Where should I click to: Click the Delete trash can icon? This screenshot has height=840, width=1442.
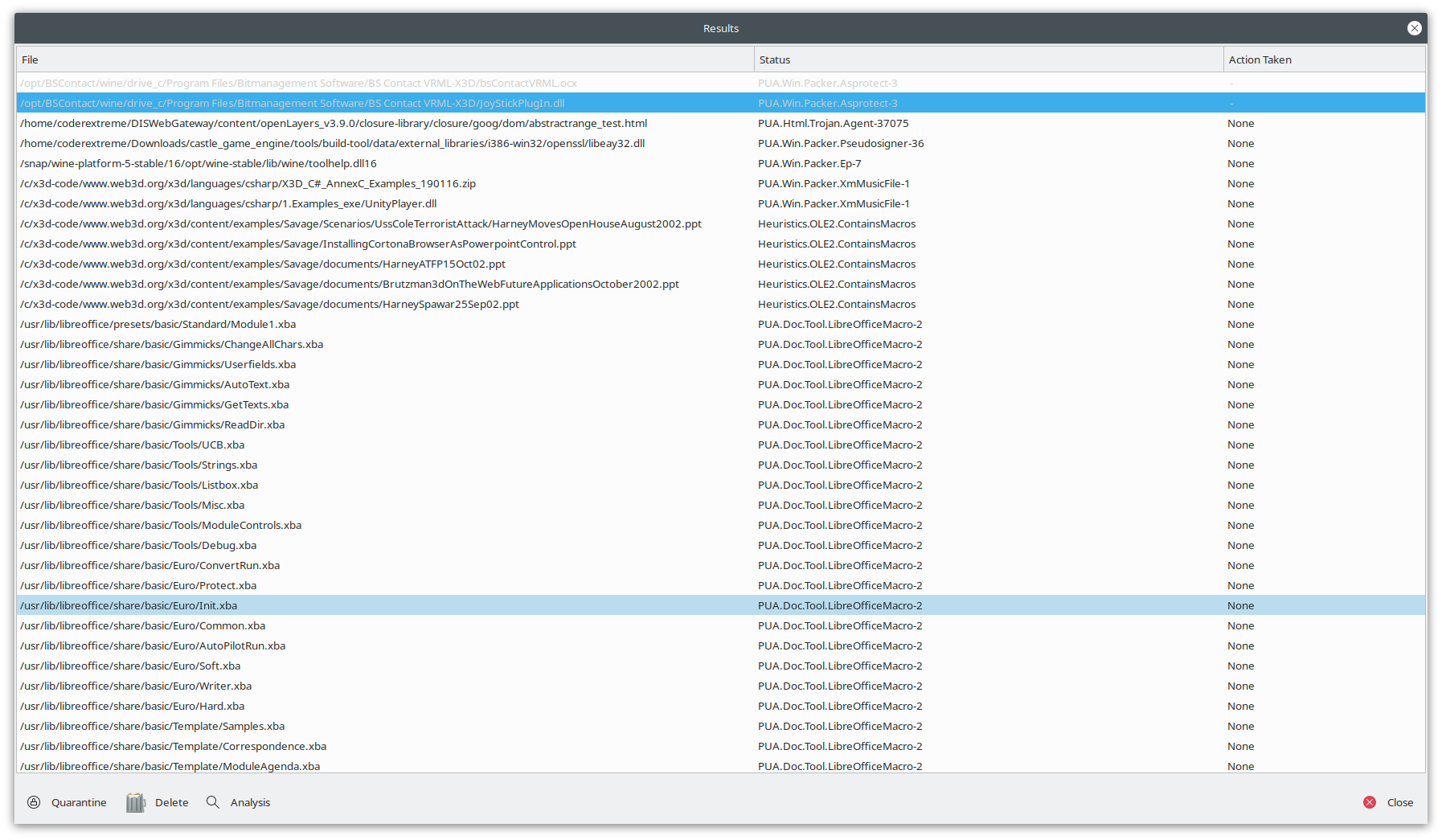point(135,802)
